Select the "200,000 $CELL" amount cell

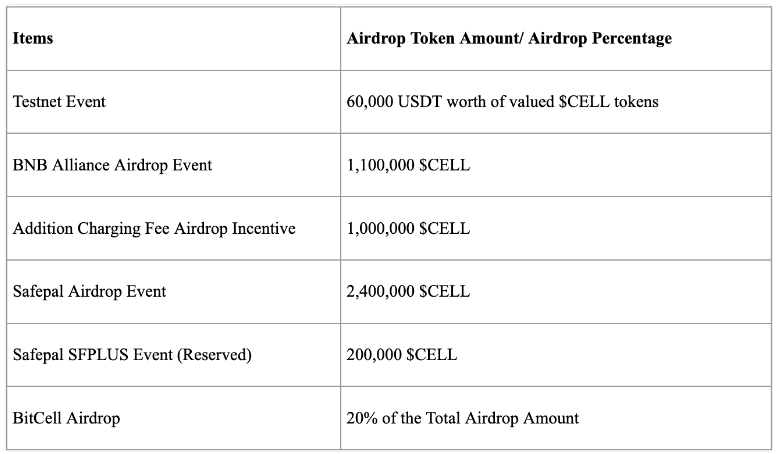pos(556,355)
